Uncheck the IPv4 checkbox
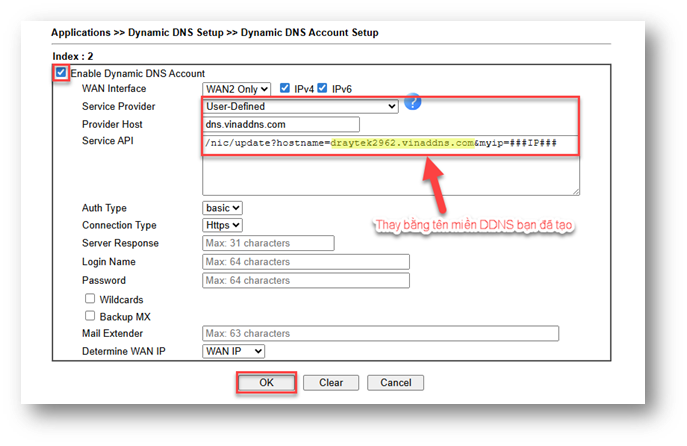 pyautogui.click(x=286, y=88)
